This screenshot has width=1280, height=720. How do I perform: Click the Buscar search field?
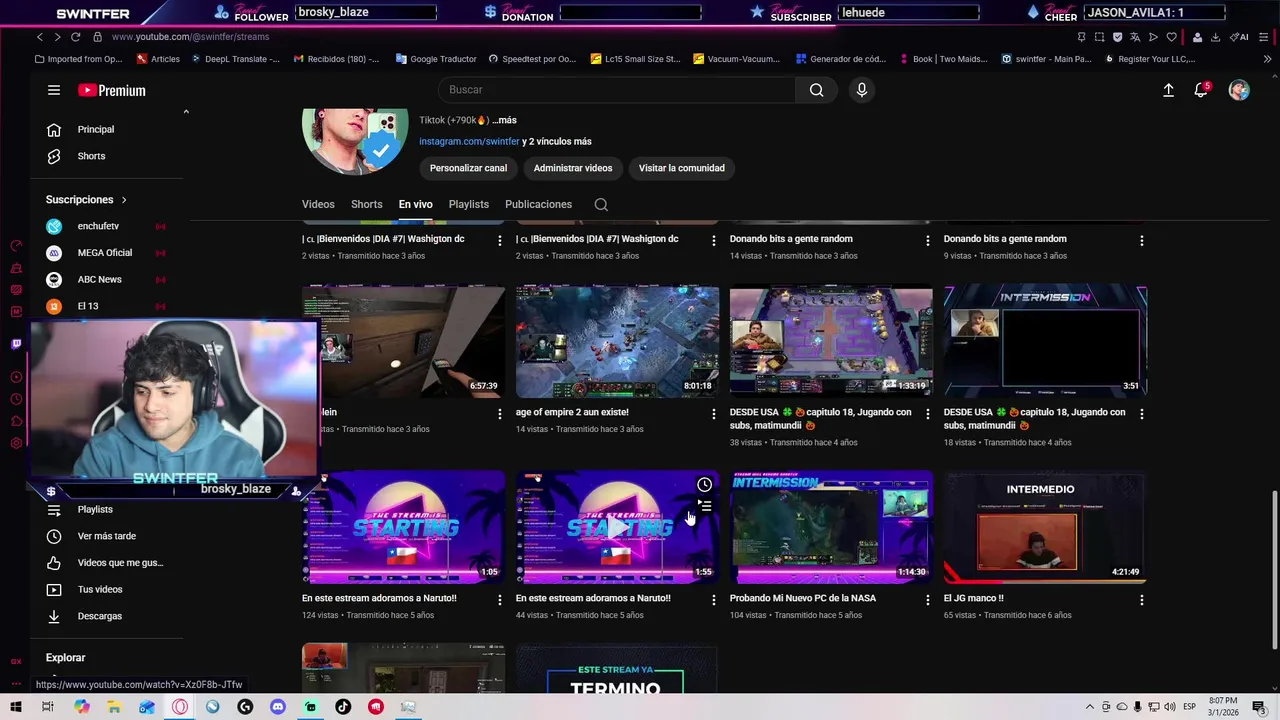[x=617, y=90]
